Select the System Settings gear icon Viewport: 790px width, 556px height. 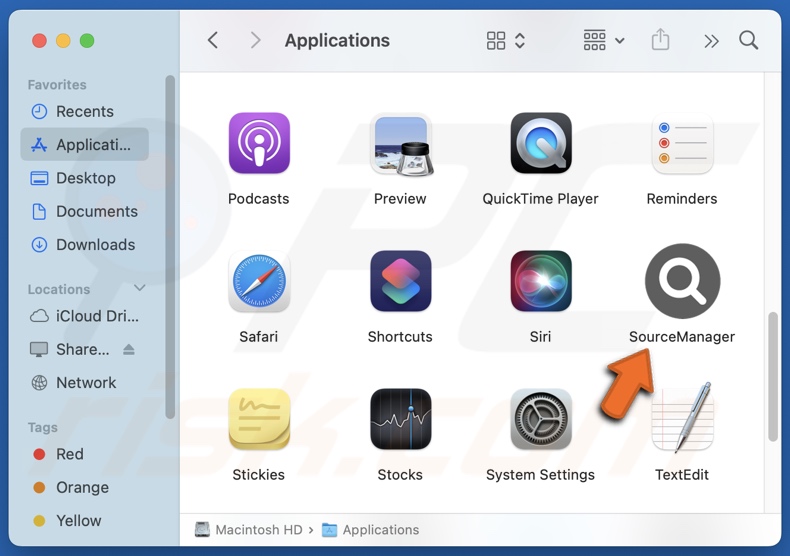click(541, 419)
